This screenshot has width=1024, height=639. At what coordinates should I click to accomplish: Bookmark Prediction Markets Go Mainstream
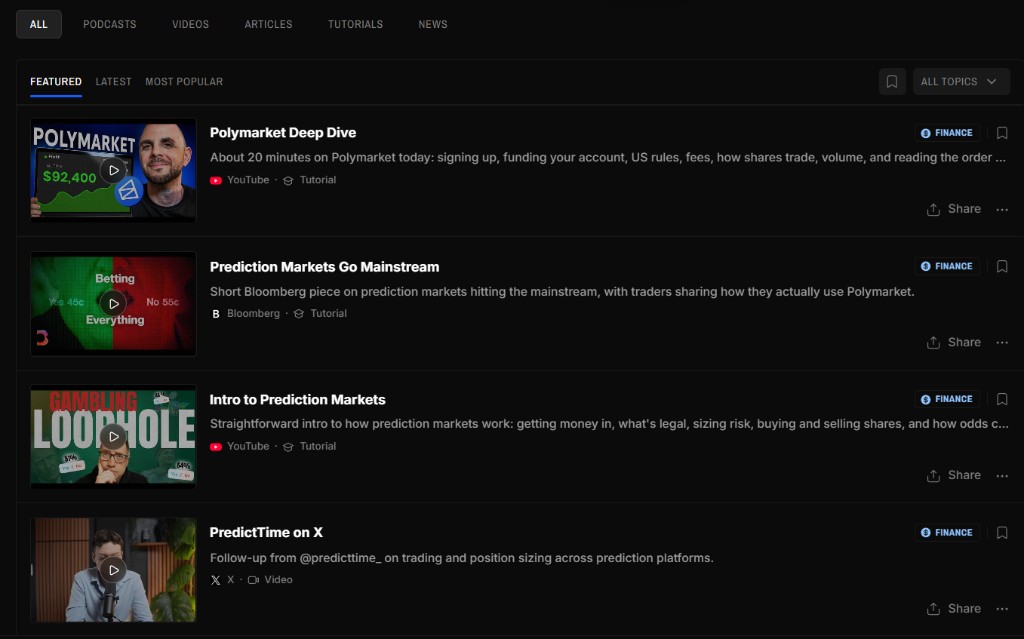point(1002,267)
